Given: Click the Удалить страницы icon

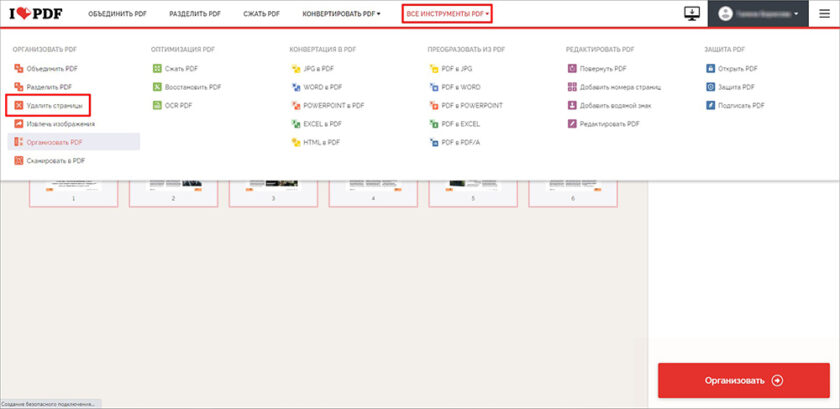Looking at the screenshot, I should [x=19, y=106].
